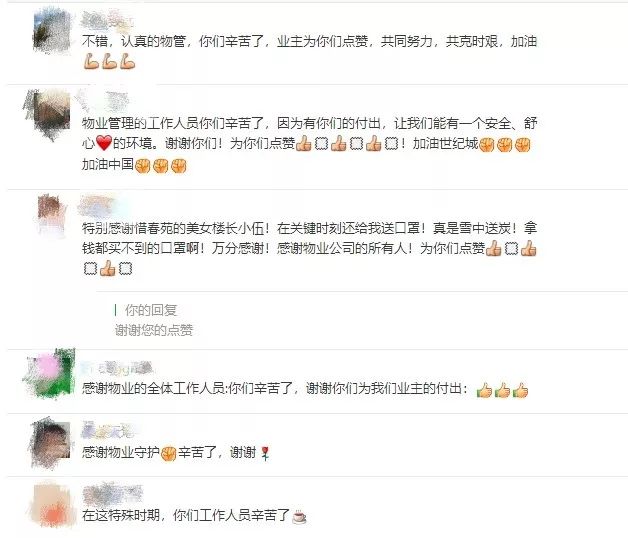Viewport: 628px width, 538px height.
Task: Click the flexed biceps emojis under first comment
Action: point(109,62)
